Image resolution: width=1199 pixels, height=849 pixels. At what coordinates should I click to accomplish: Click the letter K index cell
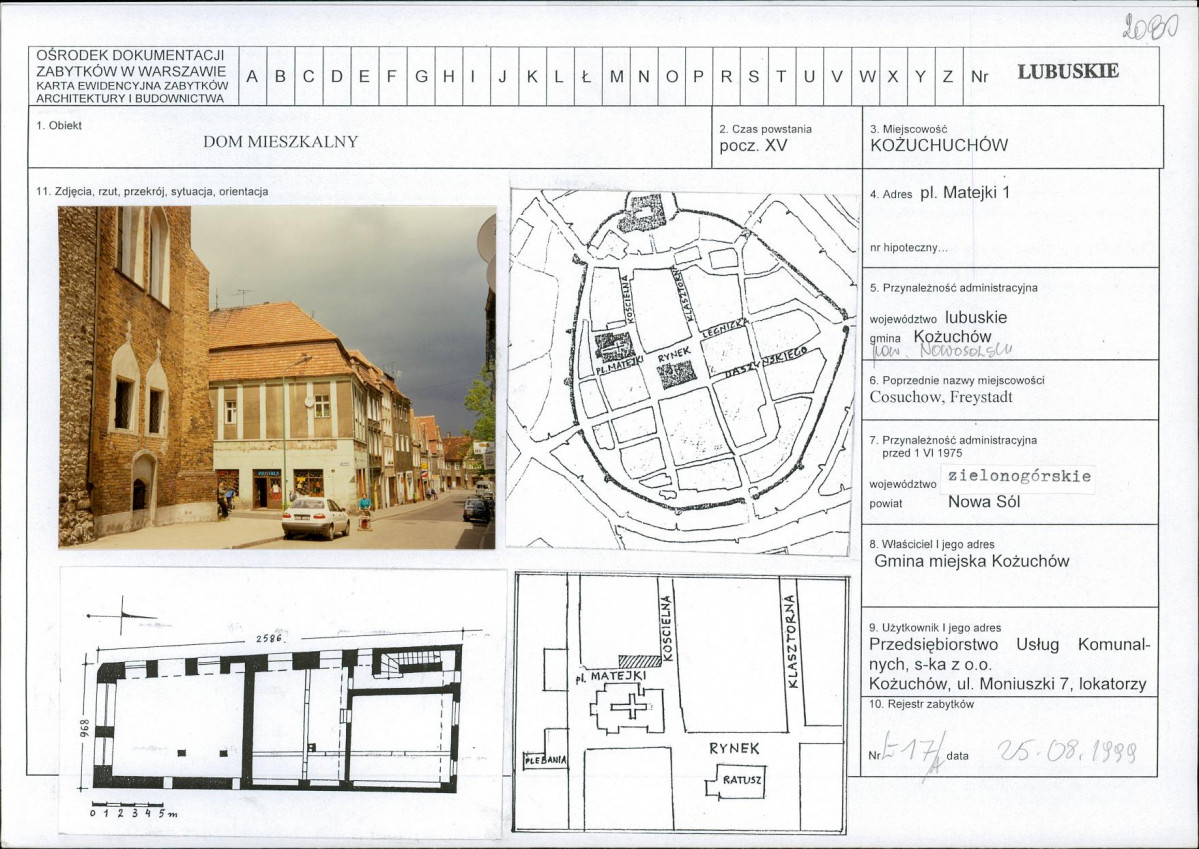[532, 76]
